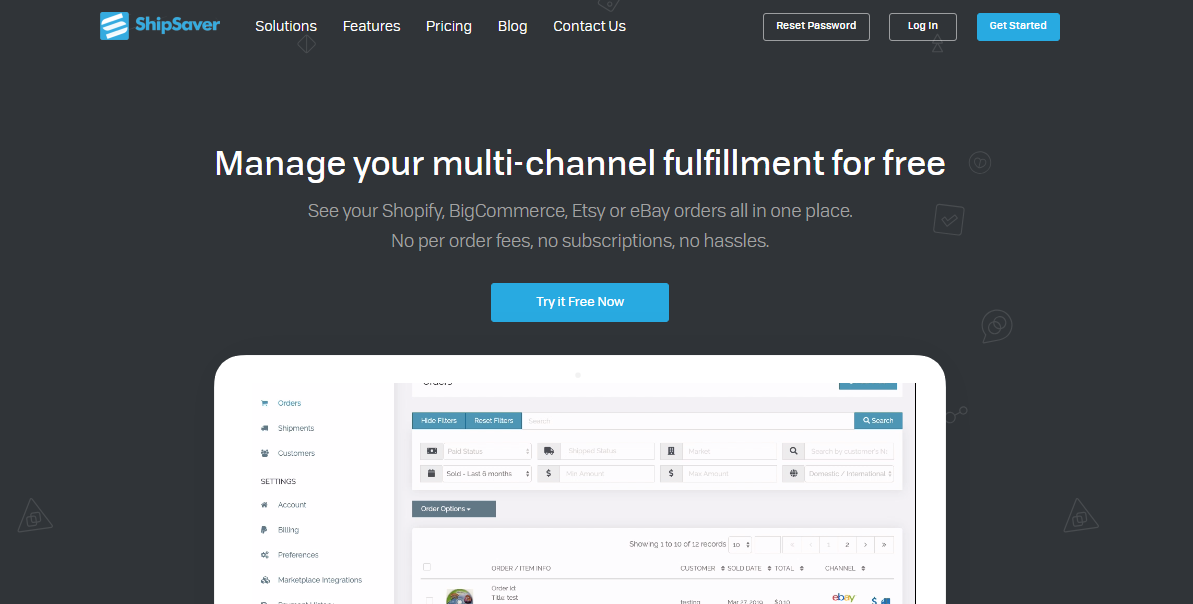Click the 'Showing 1 to 10 of 12 records' text

pyautogui.click(x=677, y=545)
